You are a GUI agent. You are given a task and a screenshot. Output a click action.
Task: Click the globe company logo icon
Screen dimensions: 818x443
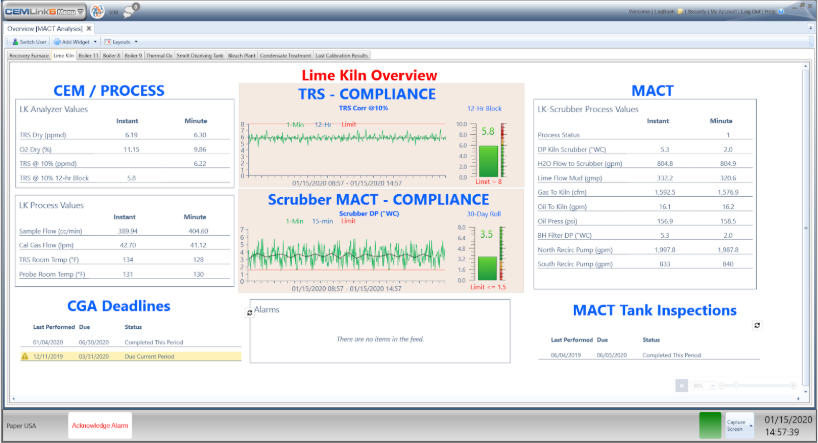[x=97, y=11]
